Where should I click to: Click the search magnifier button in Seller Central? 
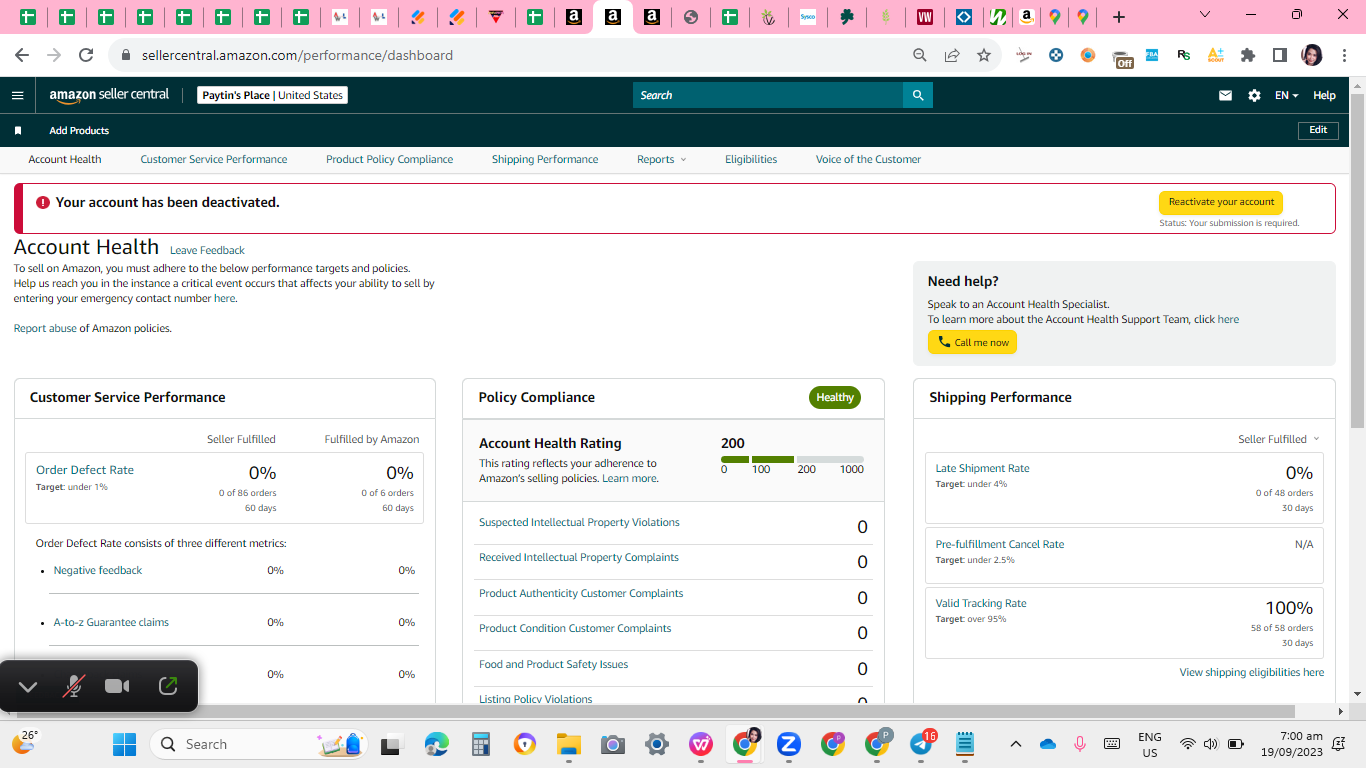[x=918, y=95]
